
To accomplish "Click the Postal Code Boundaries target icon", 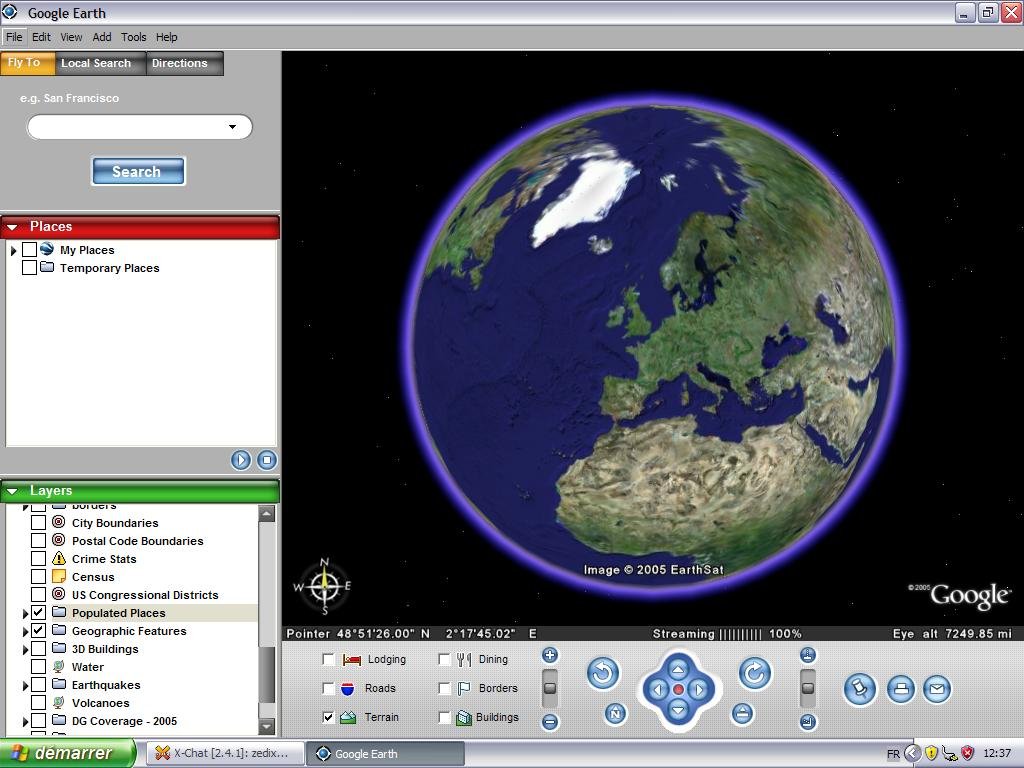I will pos(59,541).
